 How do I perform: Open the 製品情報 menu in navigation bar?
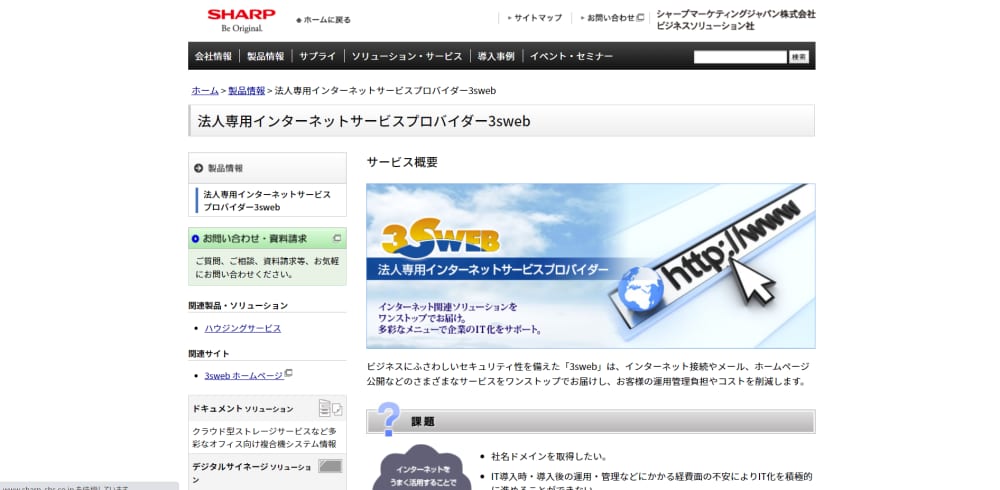pos(266,56)
